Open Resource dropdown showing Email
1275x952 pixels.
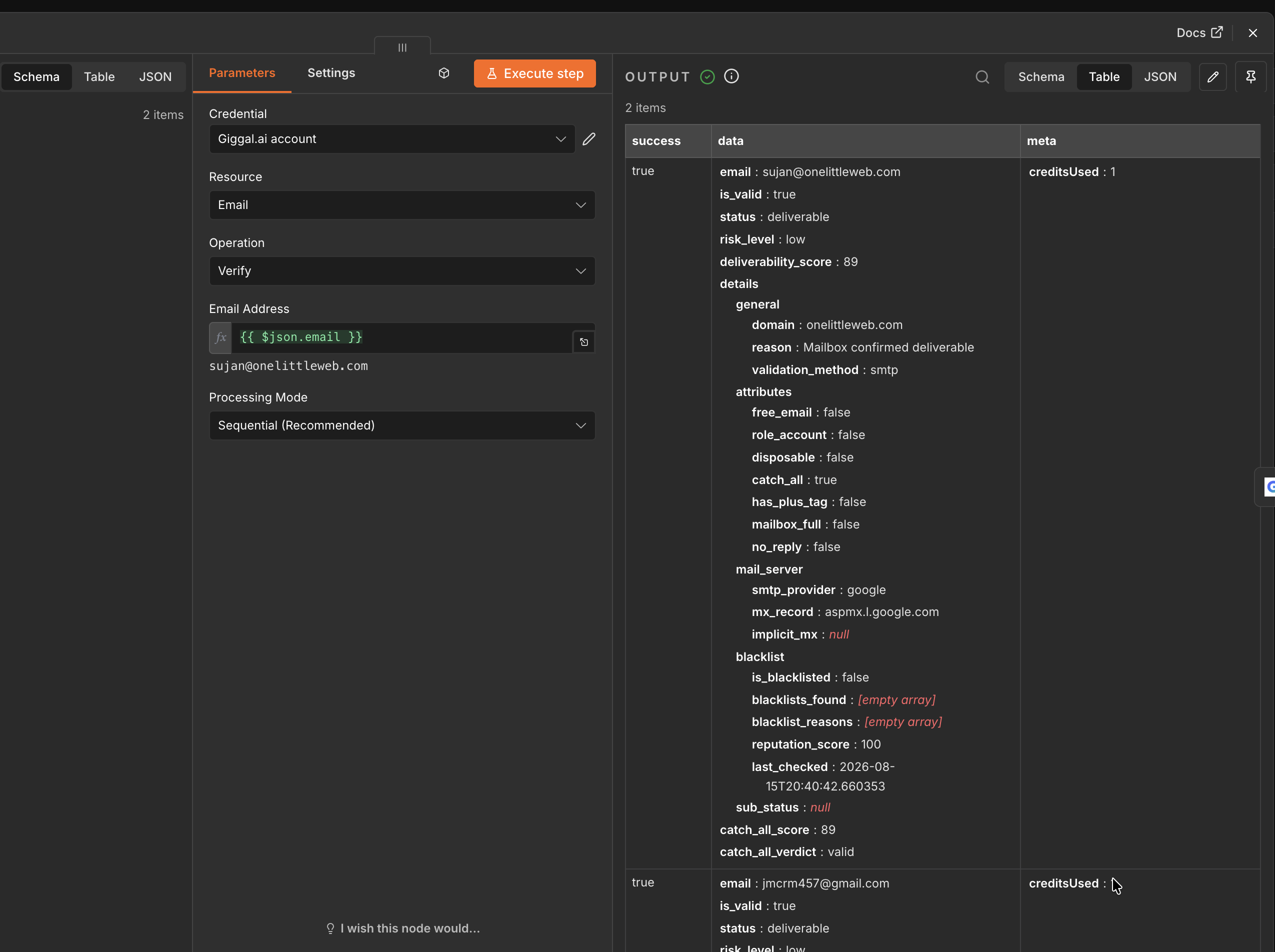pos(402,205)
